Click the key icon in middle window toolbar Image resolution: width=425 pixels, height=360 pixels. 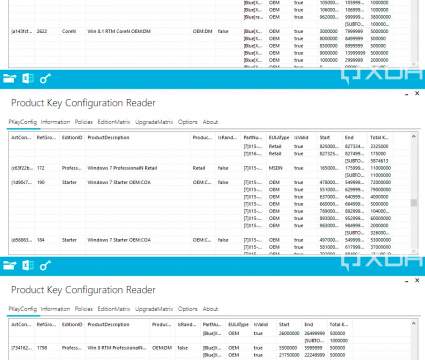(45, 265)
